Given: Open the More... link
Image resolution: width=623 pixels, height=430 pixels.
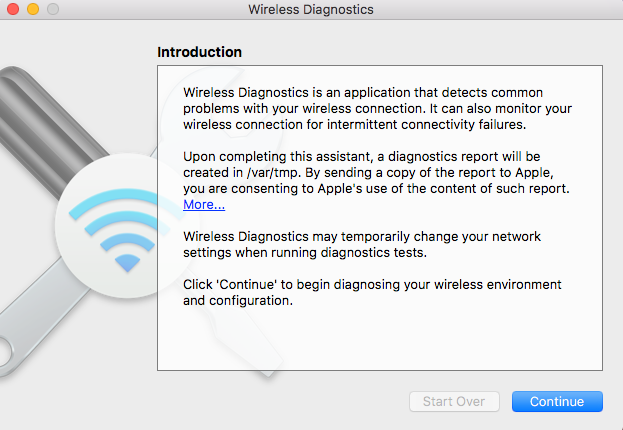Looking at the screenshot, I should [x=203, y=205].
